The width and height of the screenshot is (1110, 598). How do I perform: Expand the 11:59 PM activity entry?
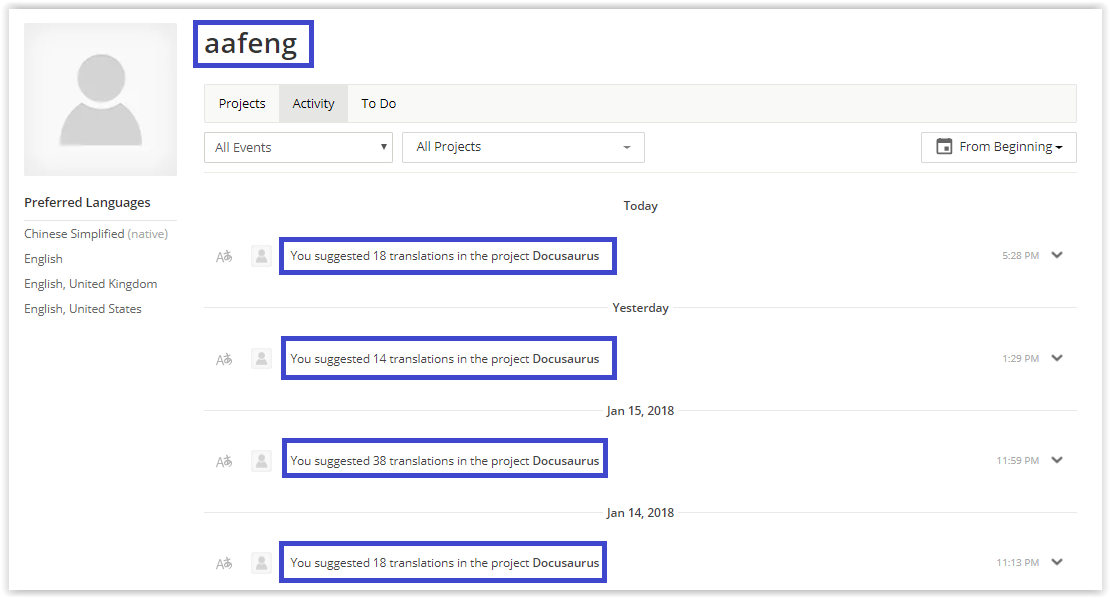(1057, 460)
